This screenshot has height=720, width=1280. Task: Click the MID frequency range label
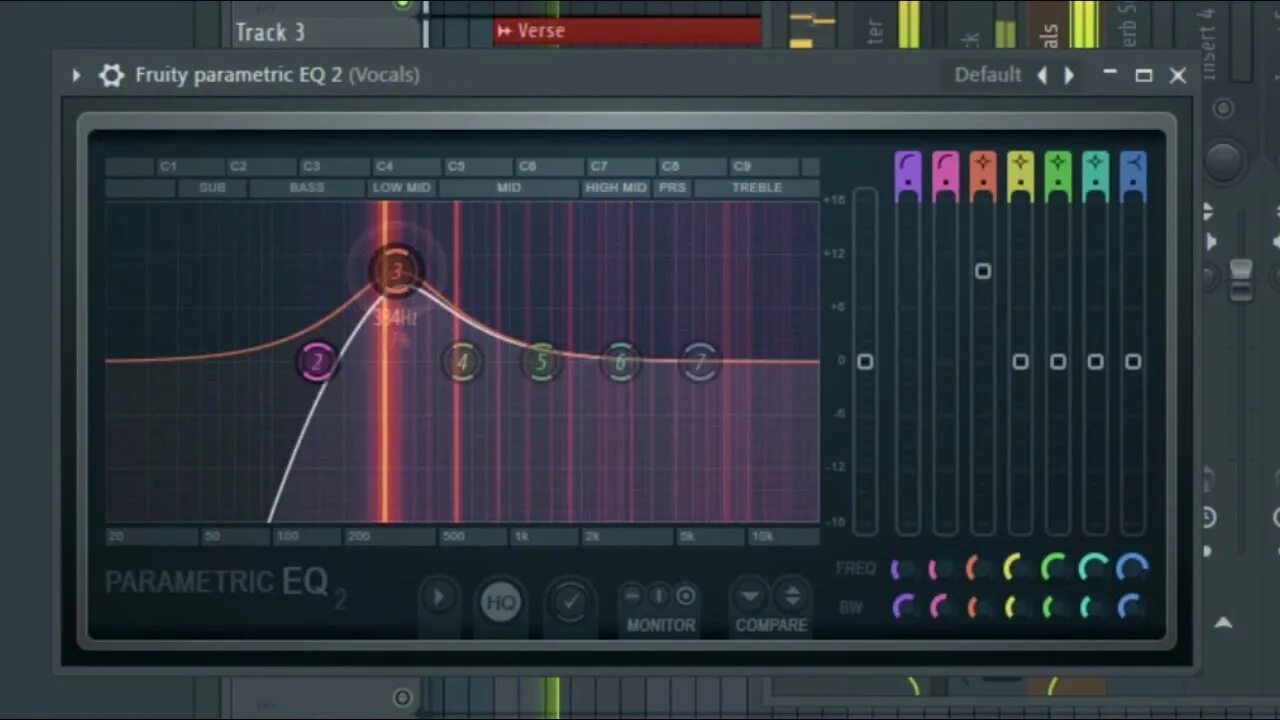[509, 188]
